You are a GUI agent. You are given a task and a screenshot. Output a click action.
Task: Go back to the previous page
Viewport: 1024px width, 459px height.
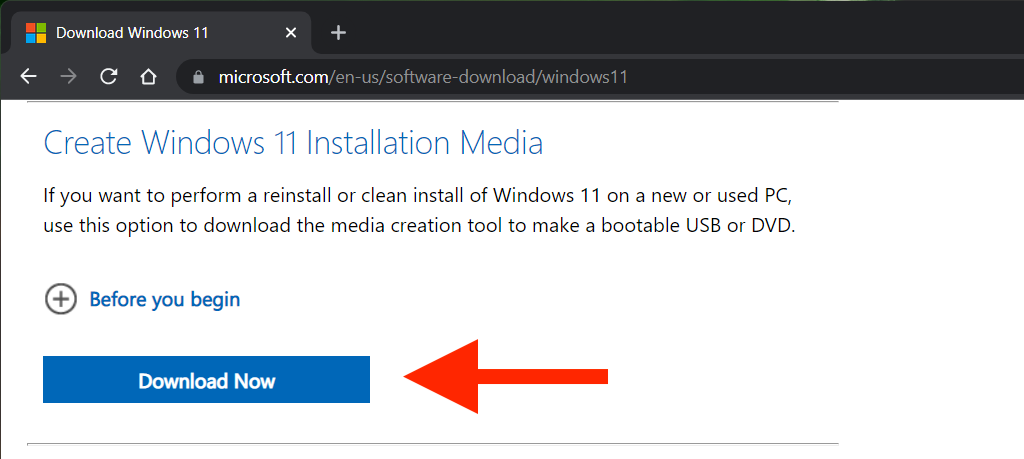click(28, 77)
